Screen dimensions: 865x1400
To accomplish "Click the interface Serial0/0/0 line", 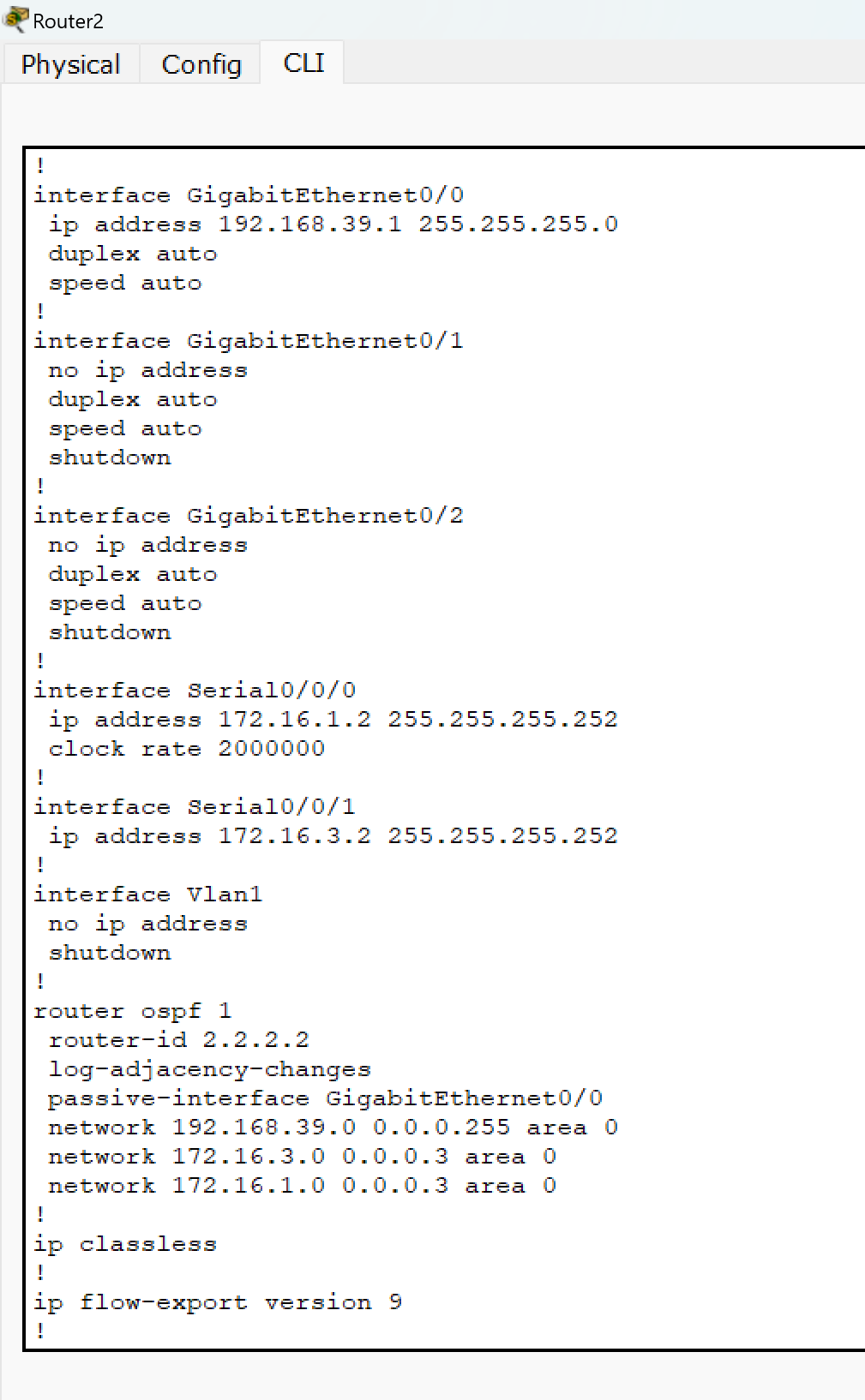I will point(195,691).
